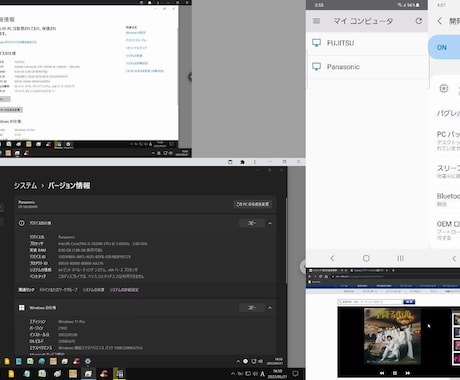Tap Android home button under マイ コンピュータ
The image size is (460, 380).
pyautogui.click(x=366, y=258)
